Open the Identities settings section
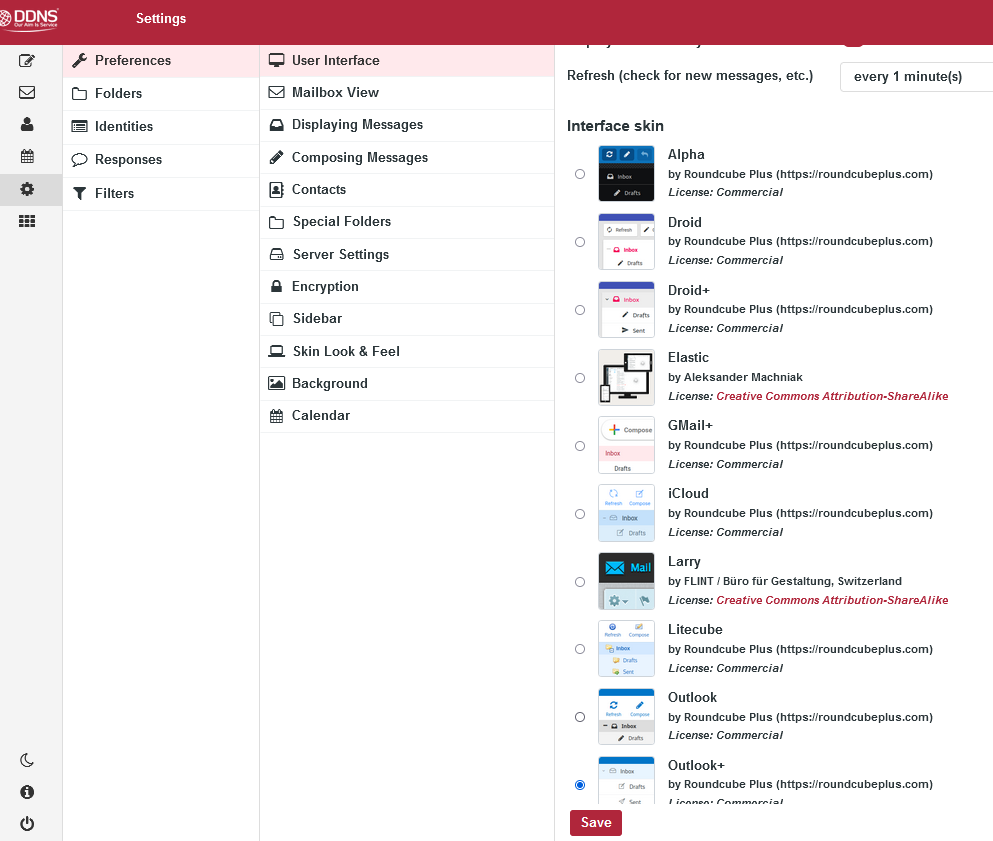The width and height of the screenshot is (993, 841). click(x=161, y=127)
